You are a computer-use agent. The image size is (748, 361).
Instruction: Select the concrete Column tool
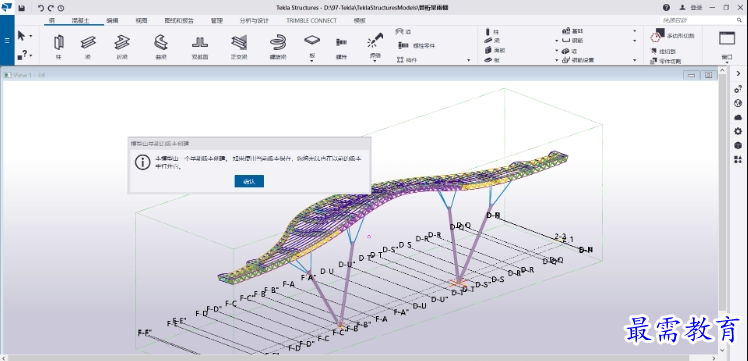[491, 32]
